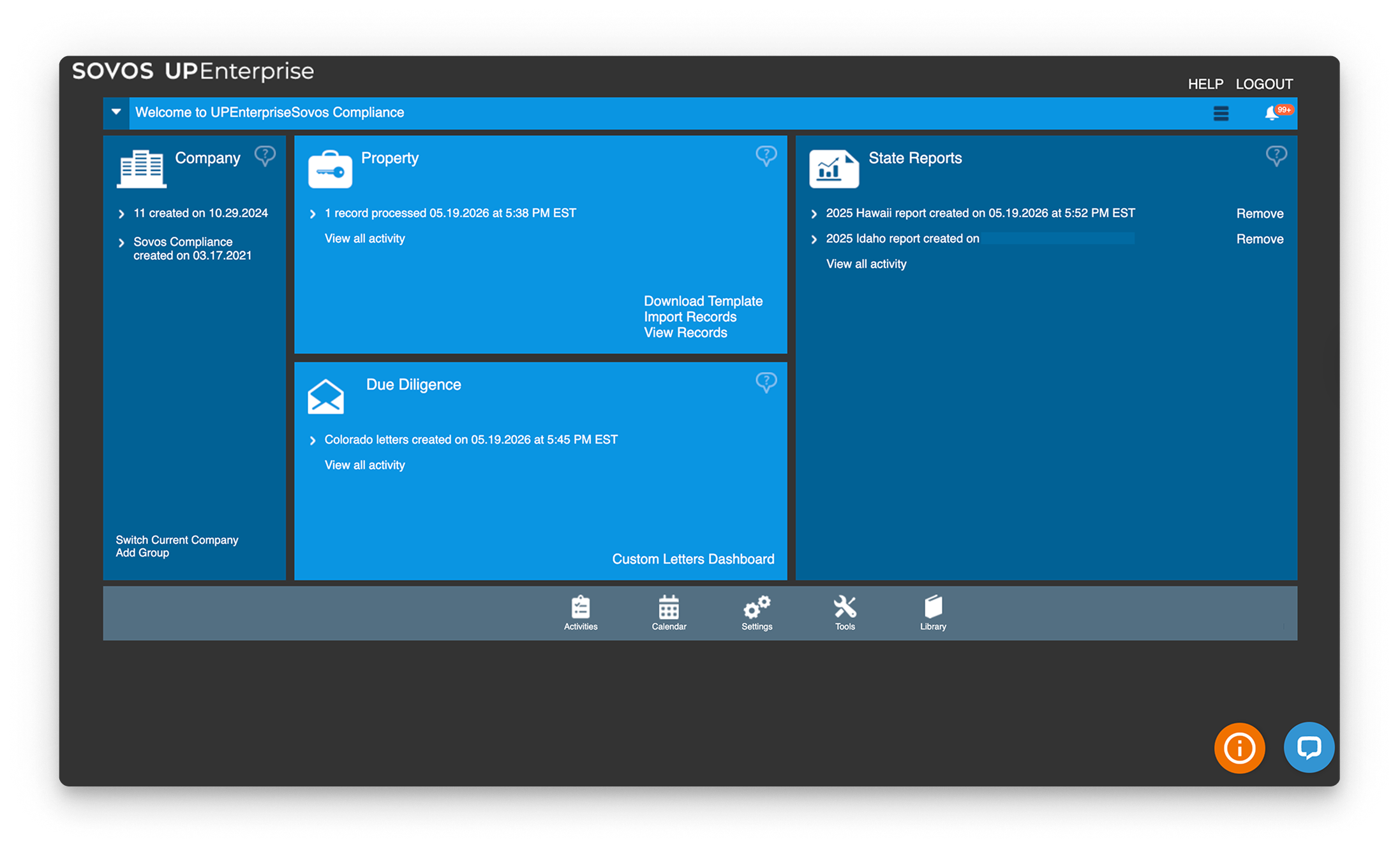Screen dimensions: 1400x849
Task: Click LOGOUT in the top menu
Action: 1263,84
